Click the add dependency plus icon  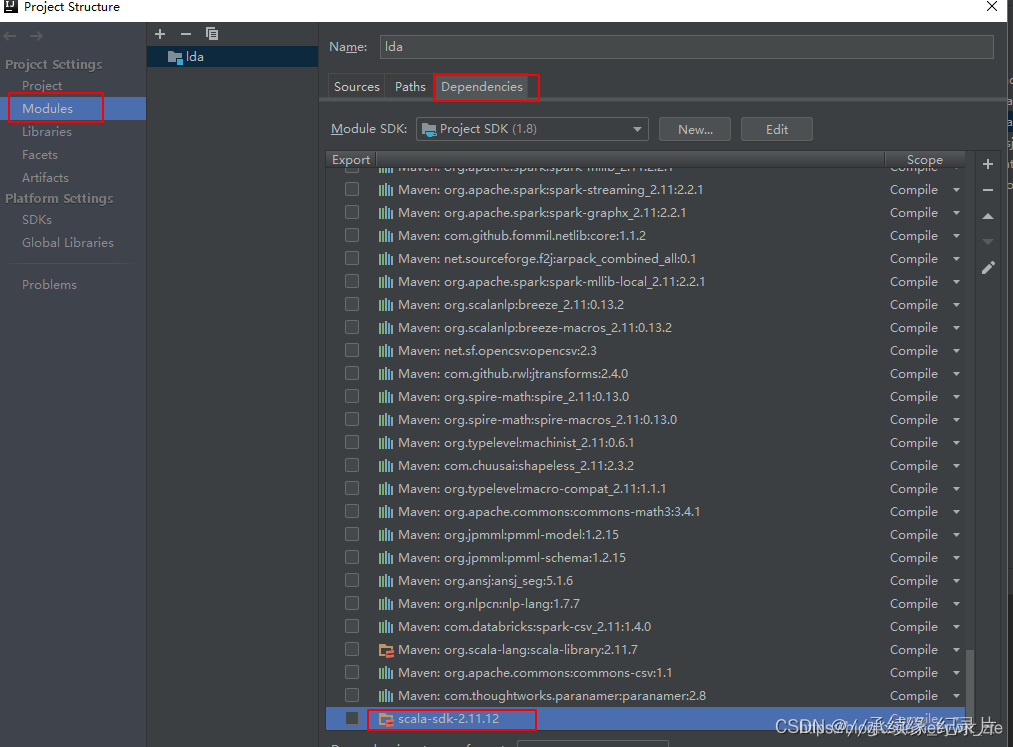[988, 164]
